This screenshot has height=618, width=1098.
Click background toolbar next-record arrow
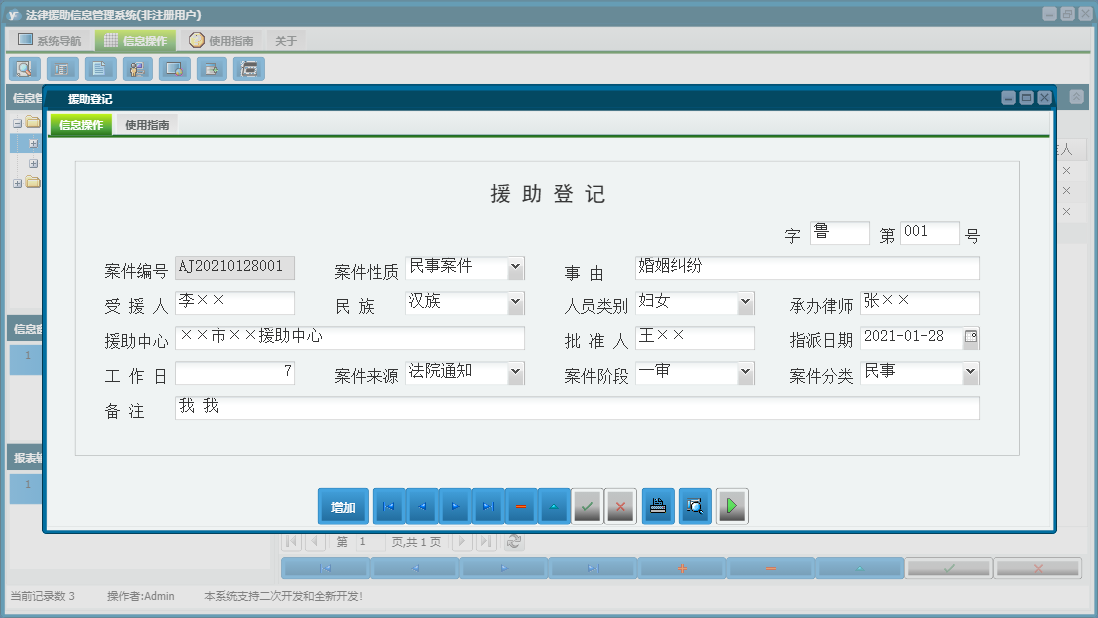pyautogui.click(x=504, y=568)
